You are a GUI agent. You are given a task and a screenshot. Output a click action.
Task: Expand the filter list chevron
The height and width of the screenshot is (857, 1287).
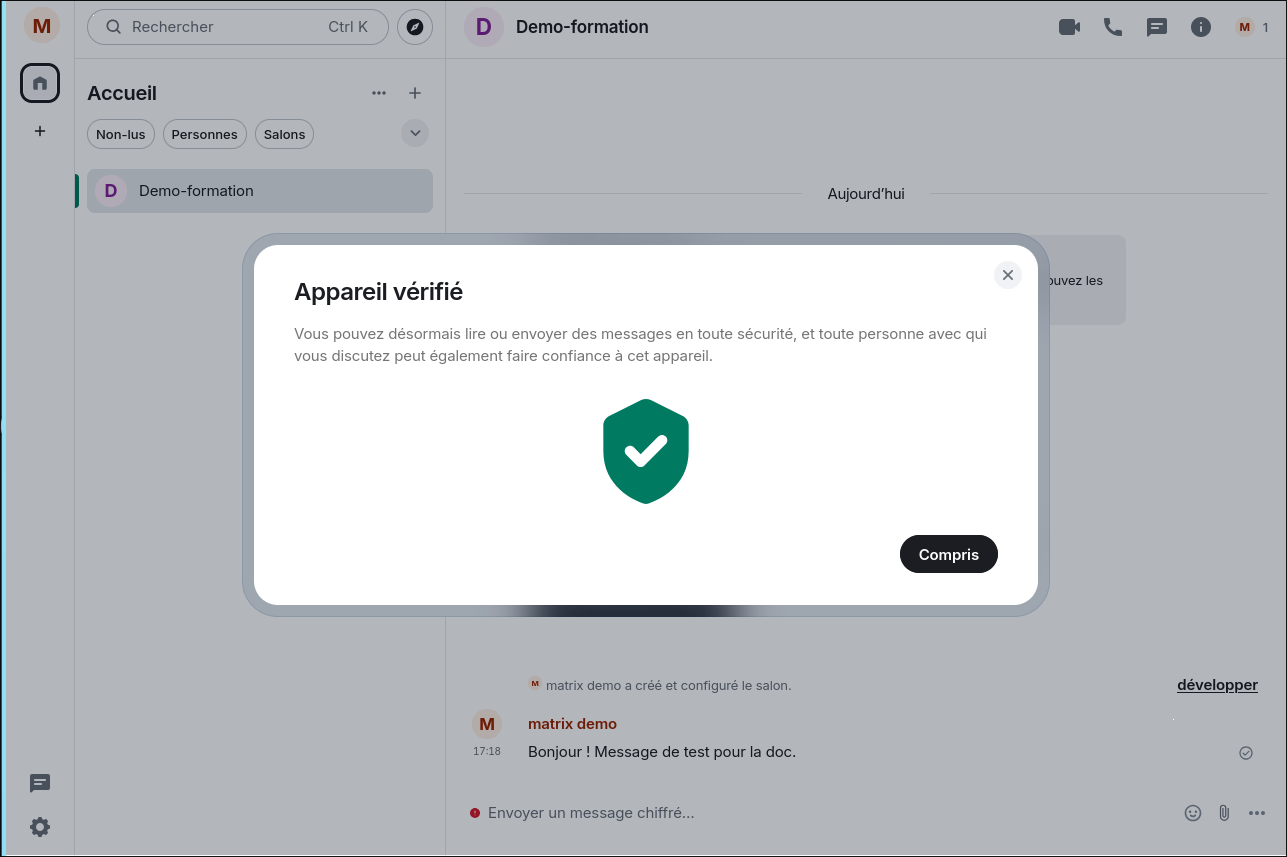coord(415,133)
